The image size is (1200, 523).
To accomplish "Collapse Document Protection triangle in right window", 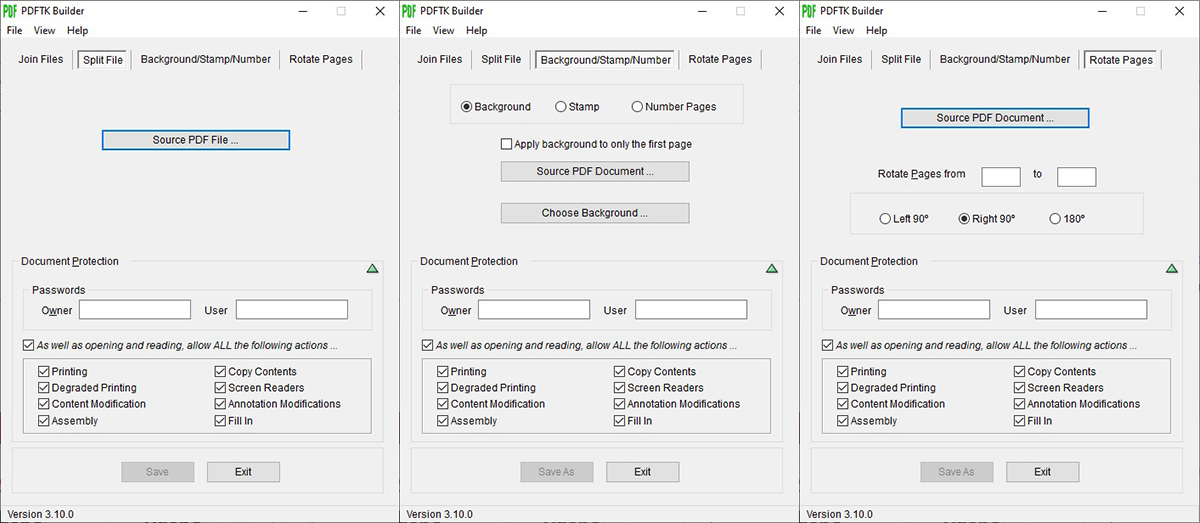I will [x=1171, y=268].
